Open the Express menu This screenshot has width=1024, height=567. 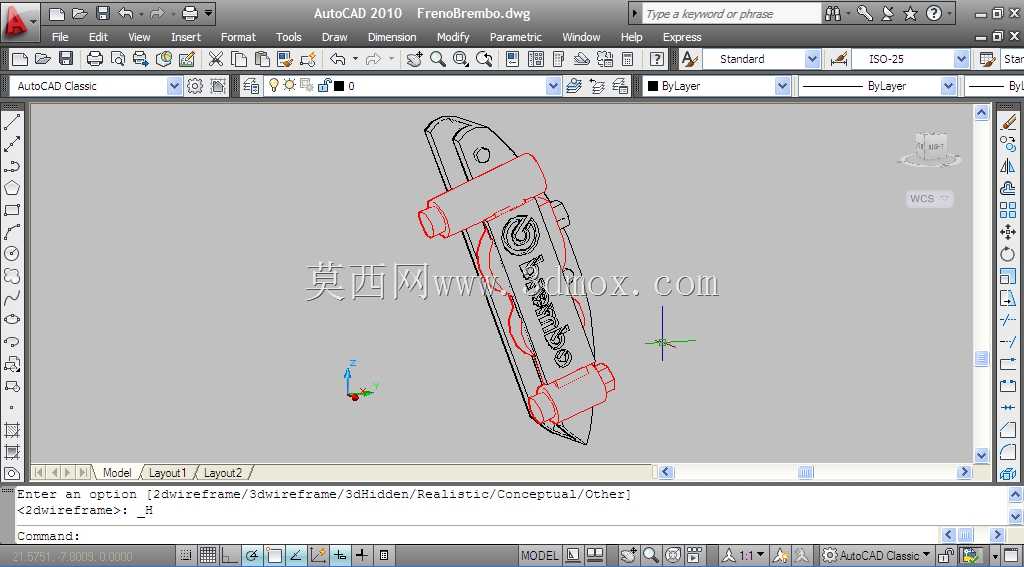point(682,37)
